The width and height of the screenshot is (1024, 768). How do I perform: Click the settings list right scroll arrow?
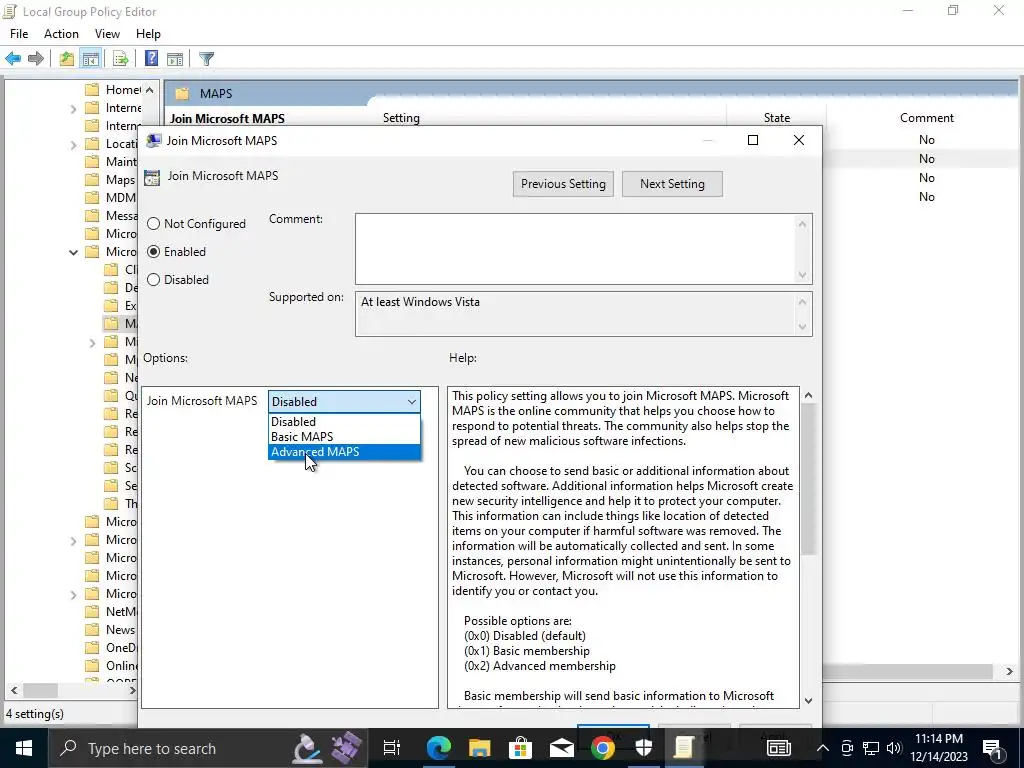point(1009,671)
